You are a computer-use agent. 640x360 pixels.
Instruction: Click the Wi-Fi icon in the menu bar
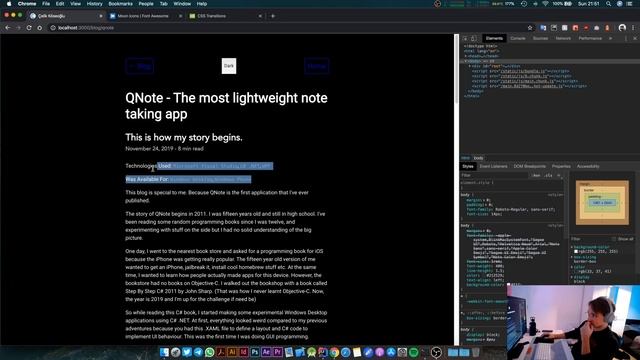(545, 4)
